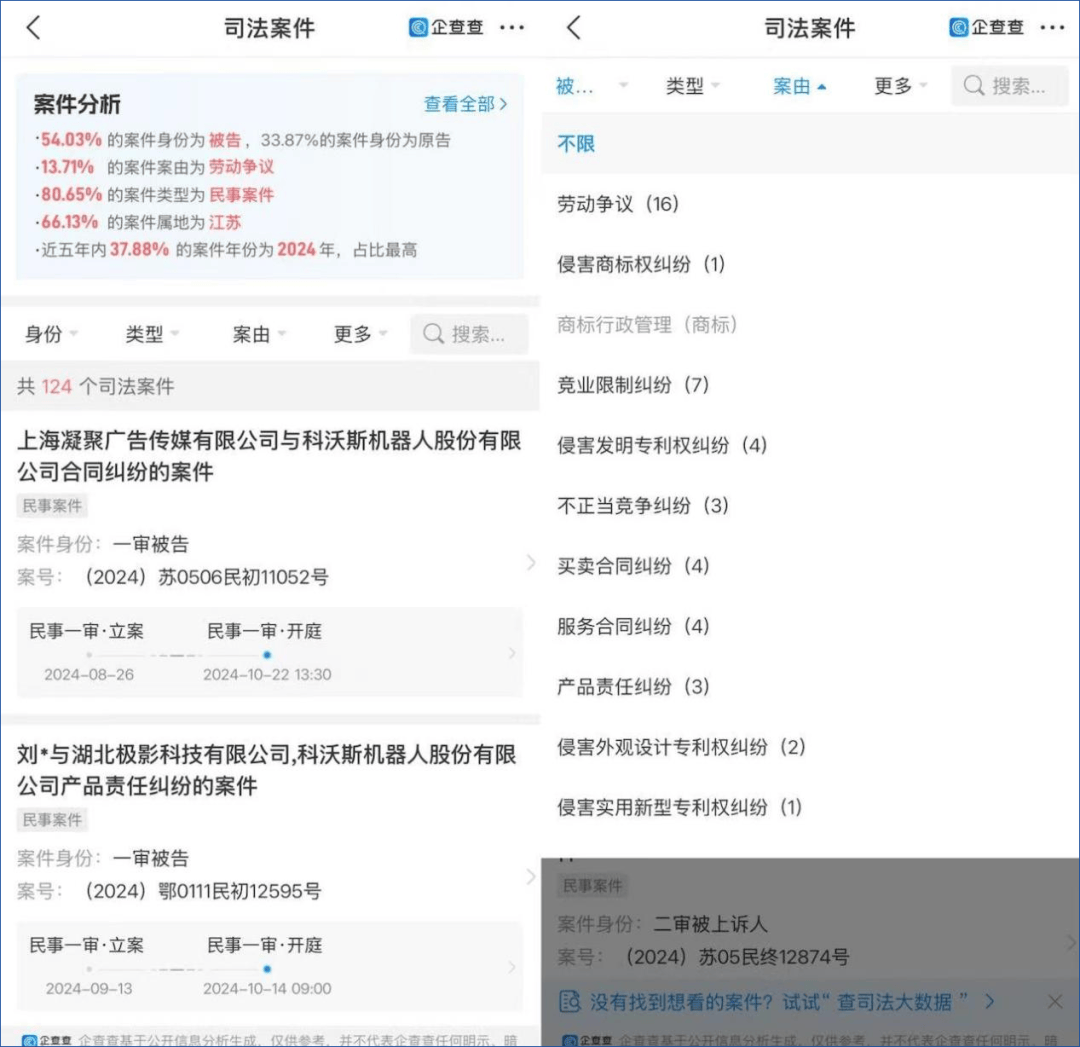Click the 2024-10-14 开庭 timeline dot
The width and height of the screenshot is (1080, 1047).
267,968
